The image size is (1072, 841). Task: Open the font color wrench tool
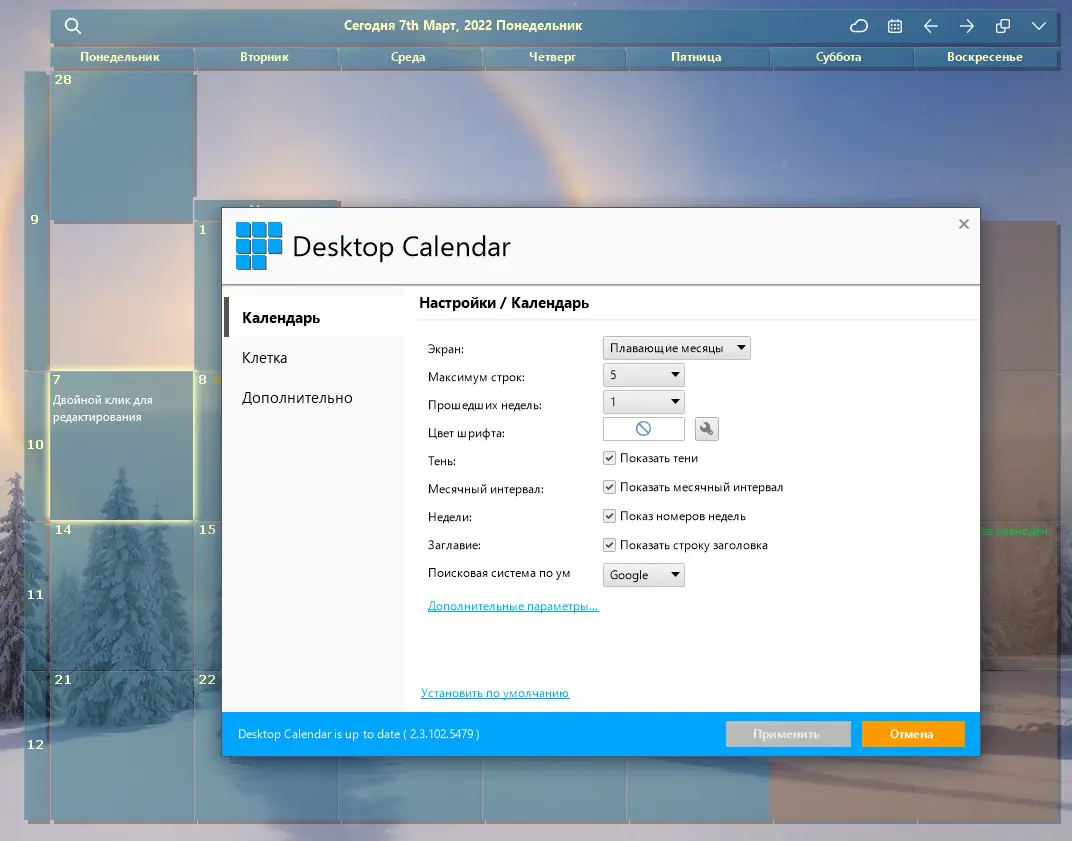[706, 429]
